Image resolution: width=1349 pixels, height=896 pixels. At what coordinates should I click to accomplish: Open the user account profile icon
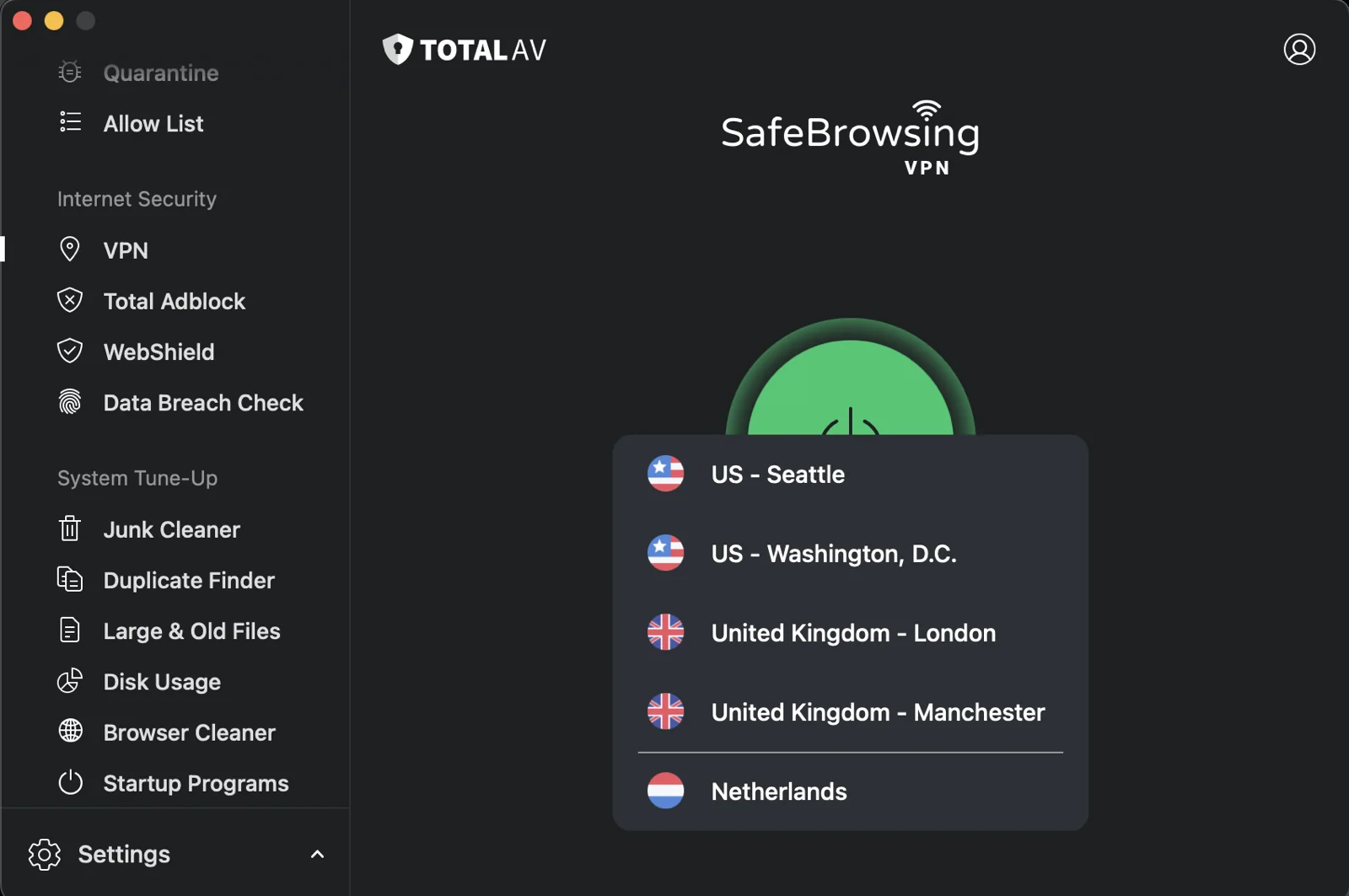1299,50
